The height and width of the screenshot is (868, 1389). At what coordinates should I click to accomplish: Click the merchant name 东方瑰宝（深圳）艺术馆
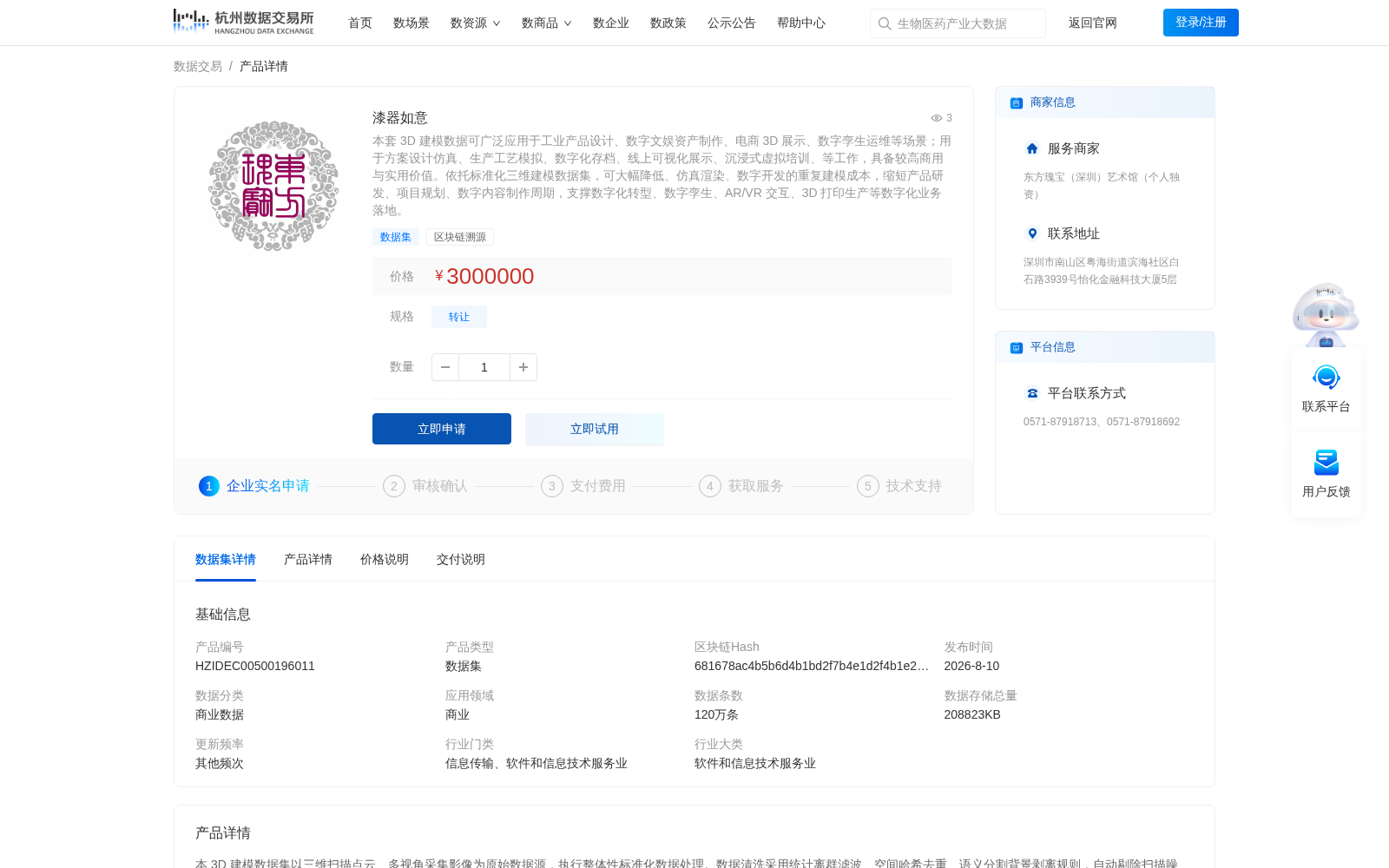click(1102, 186)
